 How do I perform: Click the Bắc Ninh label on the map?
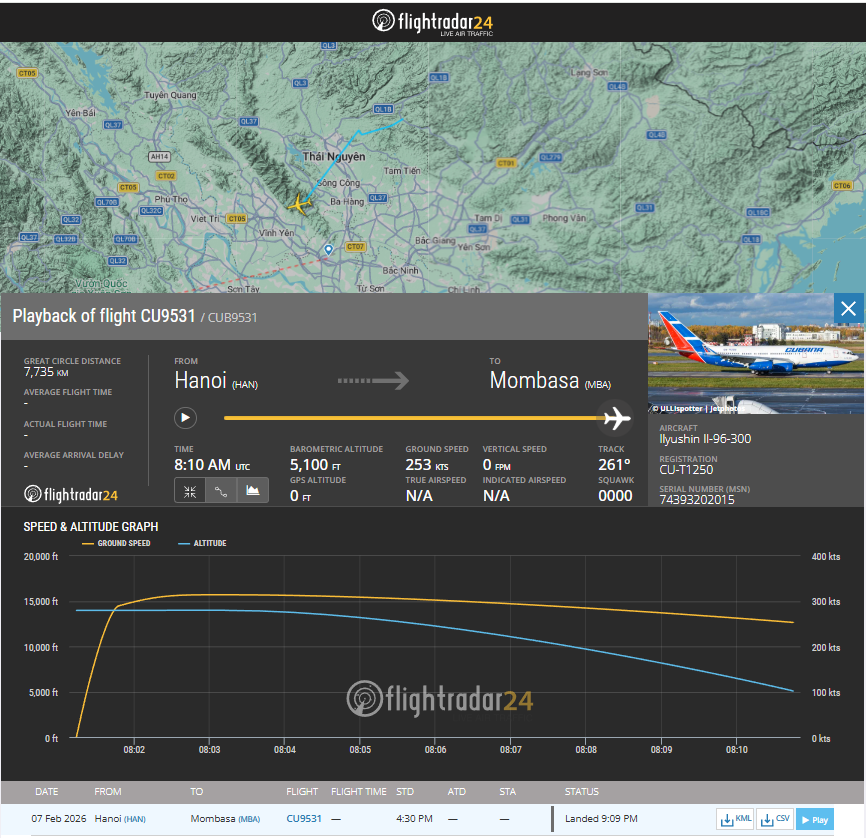coord(400,271)
